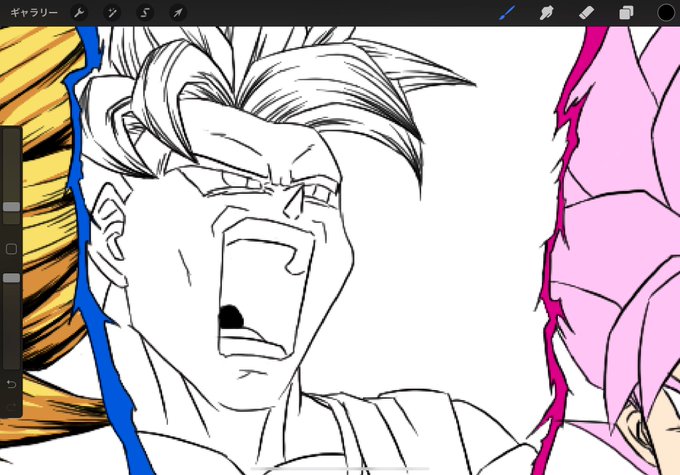Tap the square Modify button in sidebar
The width and height of the screenshot is (680, 475).
click(12, 249)
